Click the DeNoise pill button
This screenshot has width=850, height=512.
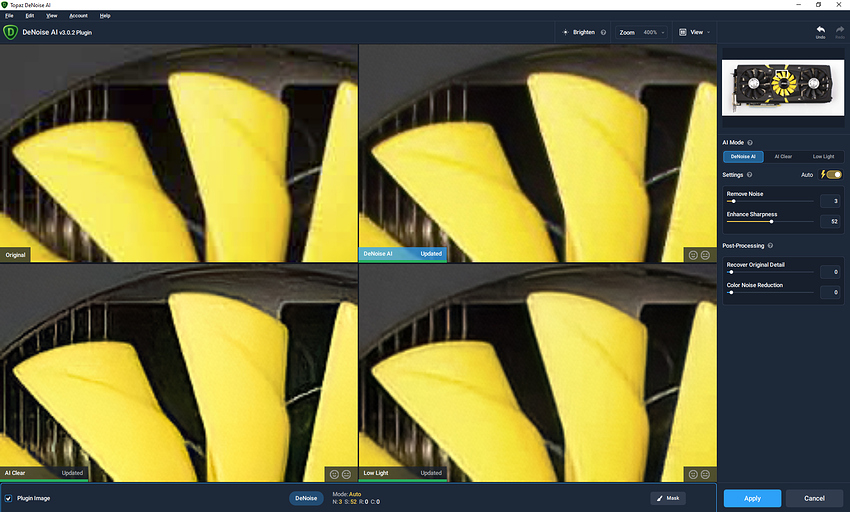306,498
